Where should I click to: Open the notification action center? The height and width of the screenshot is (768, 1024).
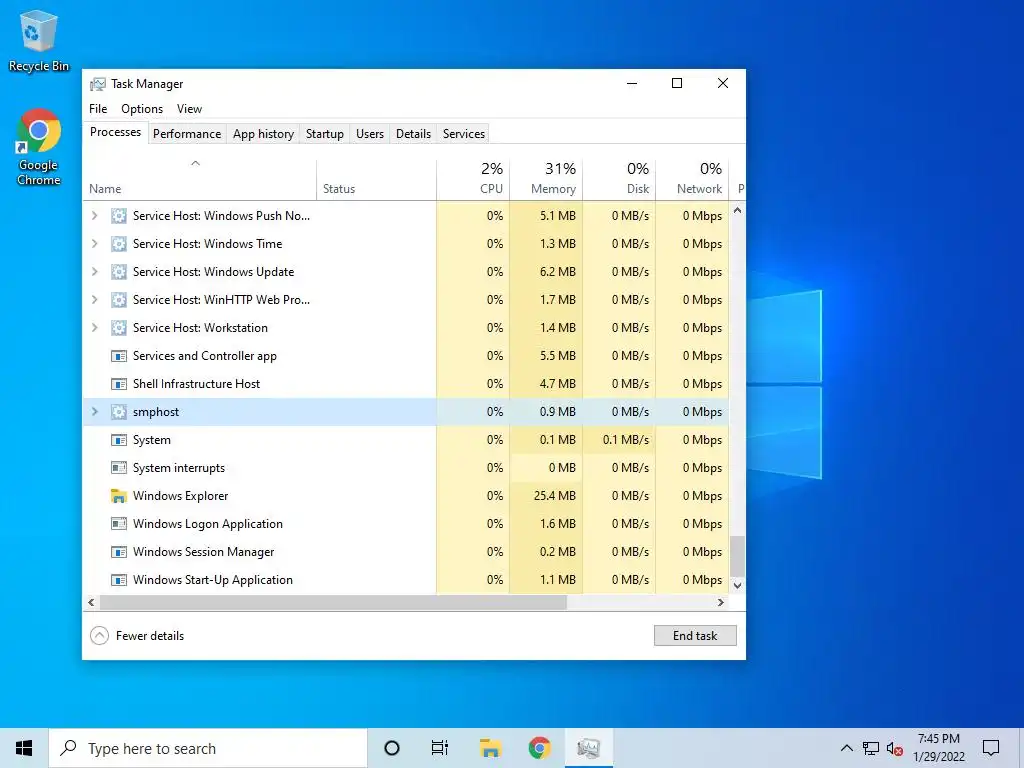point(991,748)
